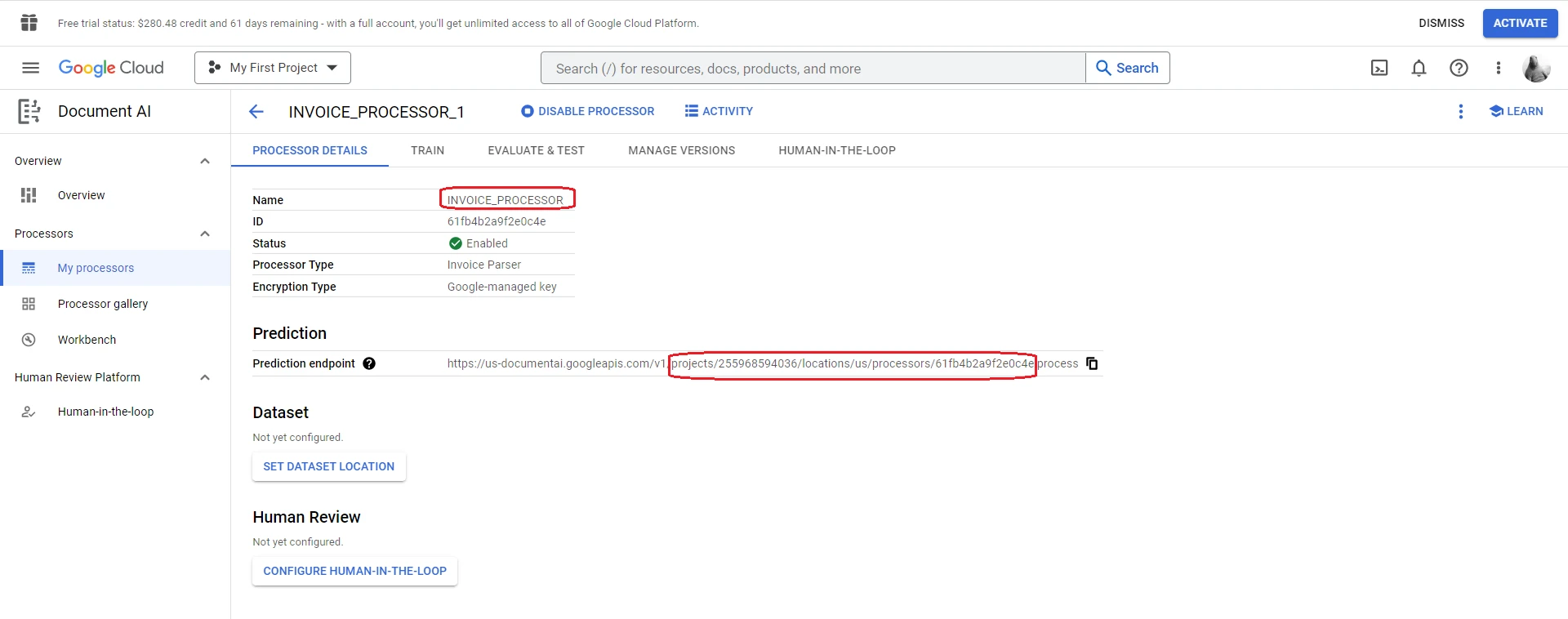The image size is (1568, 619).
Task: Click the user account avatar
Action: pos(1536,68)
